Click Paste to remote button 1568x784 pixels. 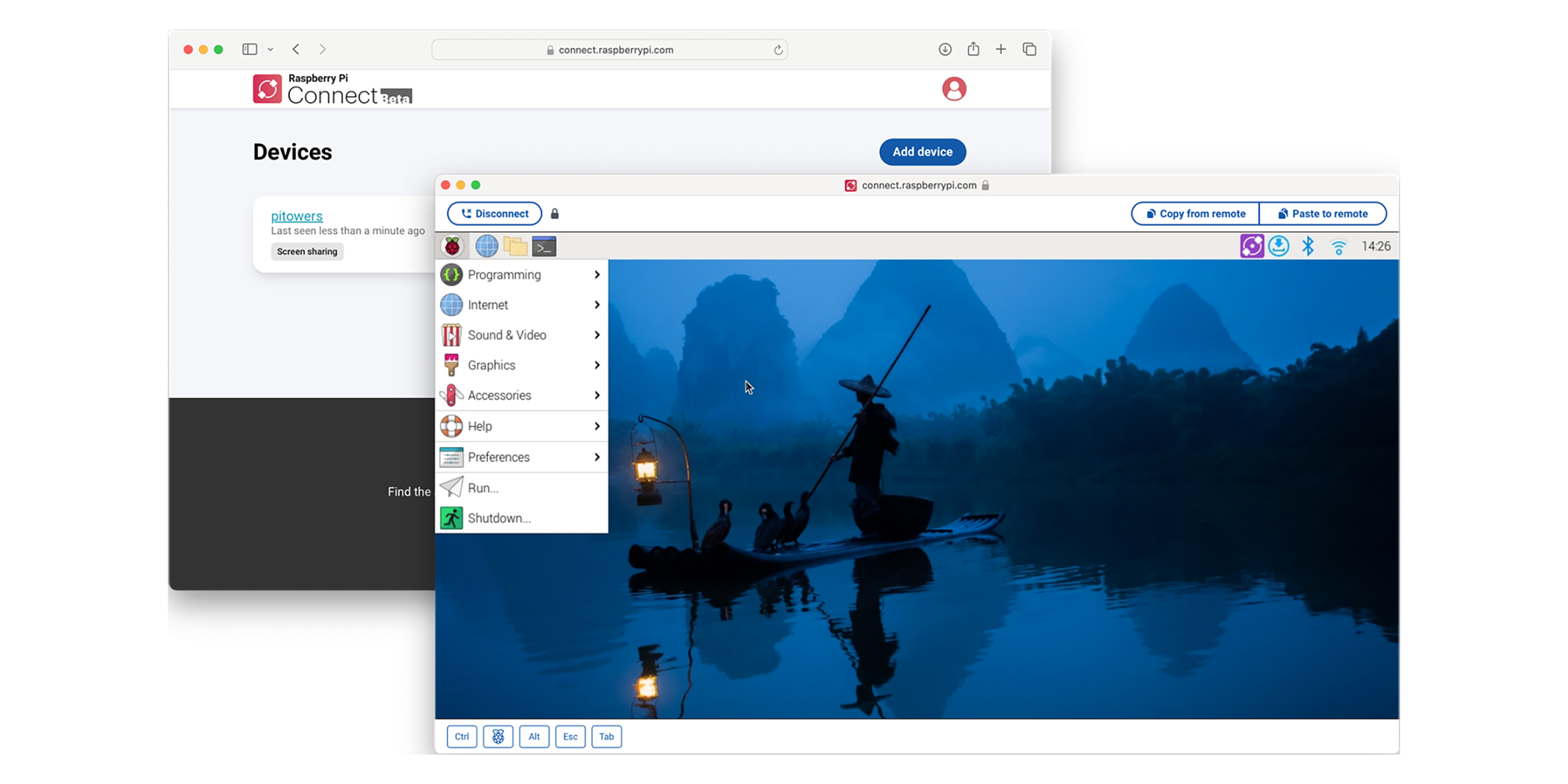point(1323,213)
